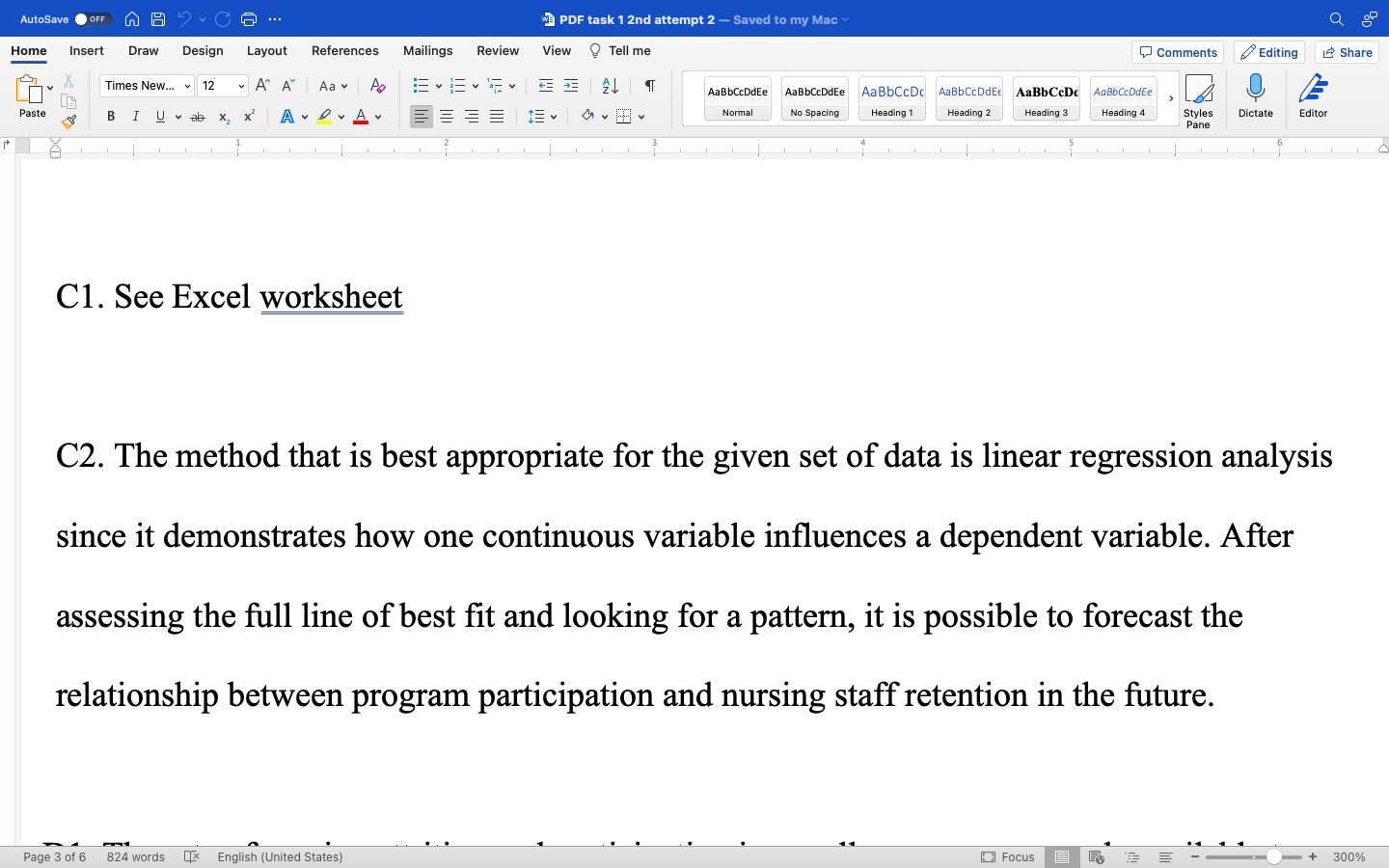Open the quick access more options ellipsis
The image size is (1389, 868).
click(x=275, y=19)
